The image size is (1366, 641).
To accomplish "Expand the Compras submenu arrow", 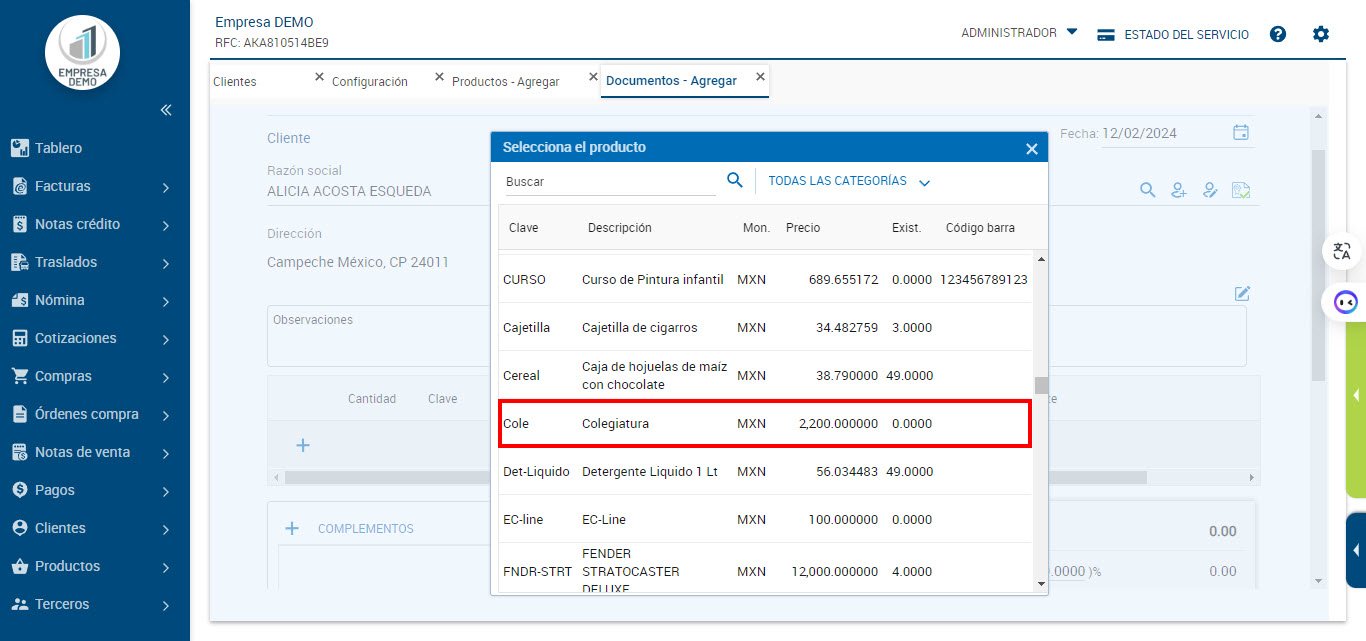I will pos(166,377).
